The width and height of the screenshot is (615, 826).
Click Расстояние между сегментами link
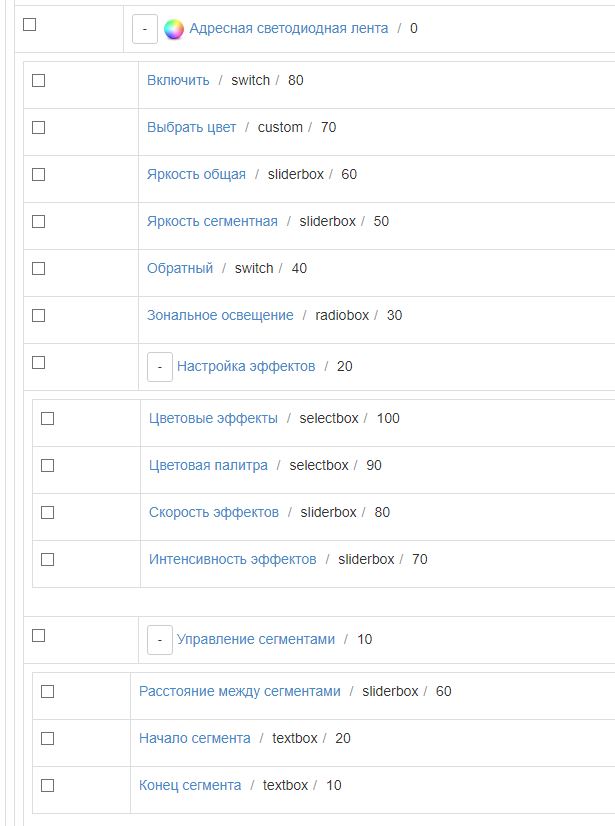[x=240, y=691]
